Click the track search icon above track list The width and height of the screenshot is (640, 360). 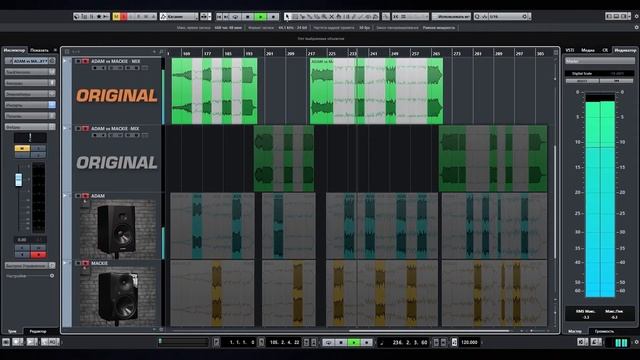[161, 52]
